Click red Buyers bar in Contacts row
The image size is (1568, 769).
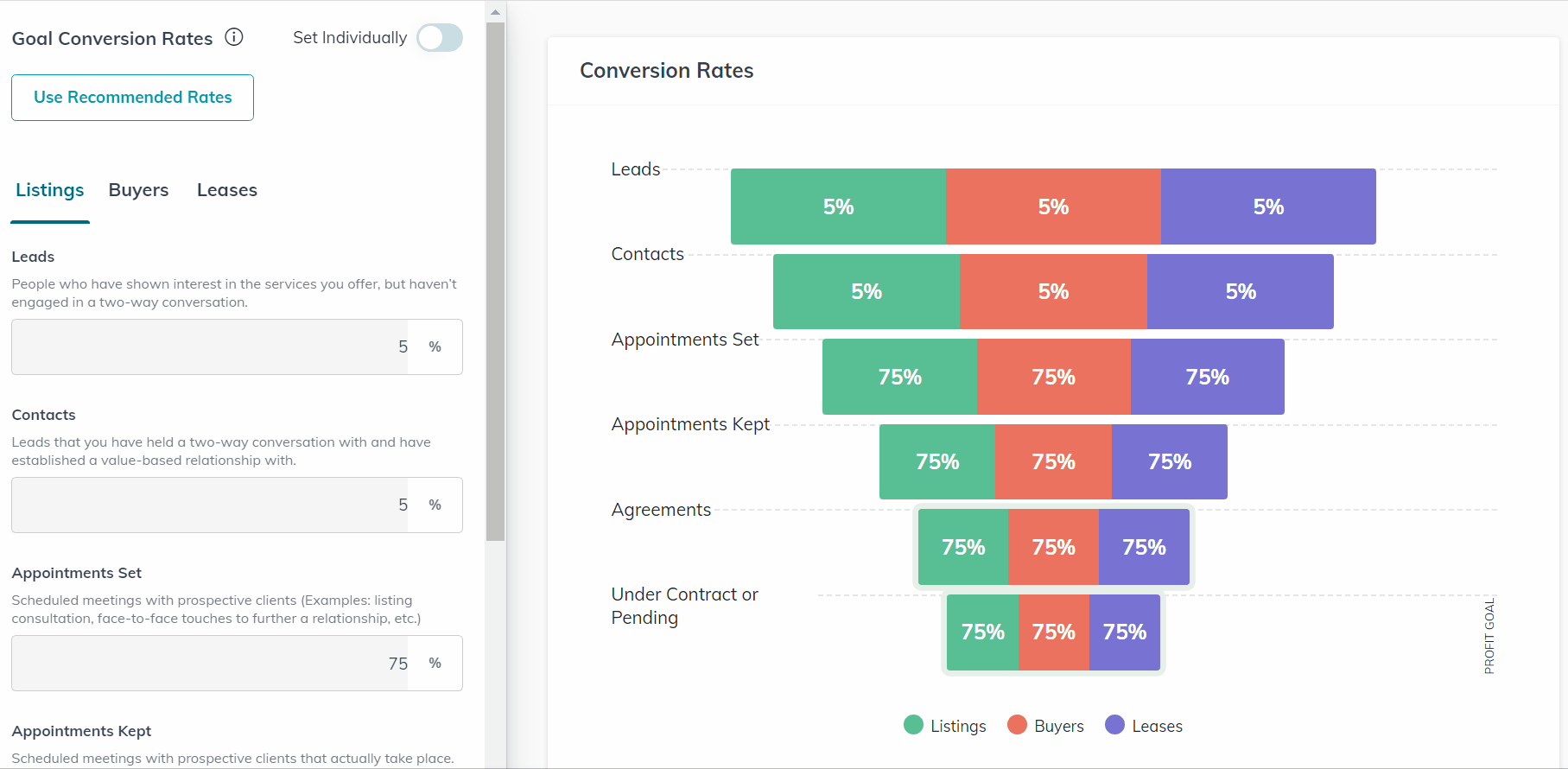click(x=1053, y=291)
